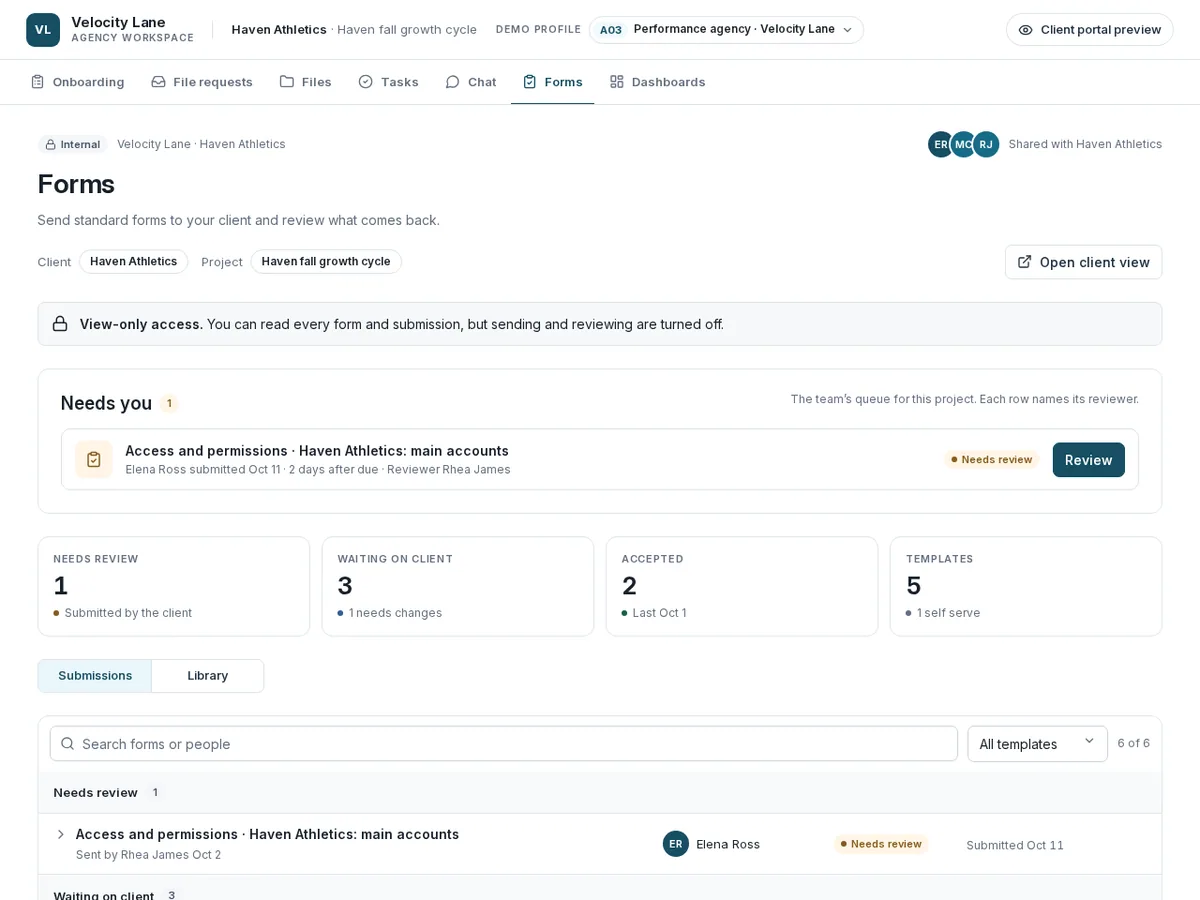Click the search magnifier icon
This screenshot has width=1200, height=900.
pos(67,744)
